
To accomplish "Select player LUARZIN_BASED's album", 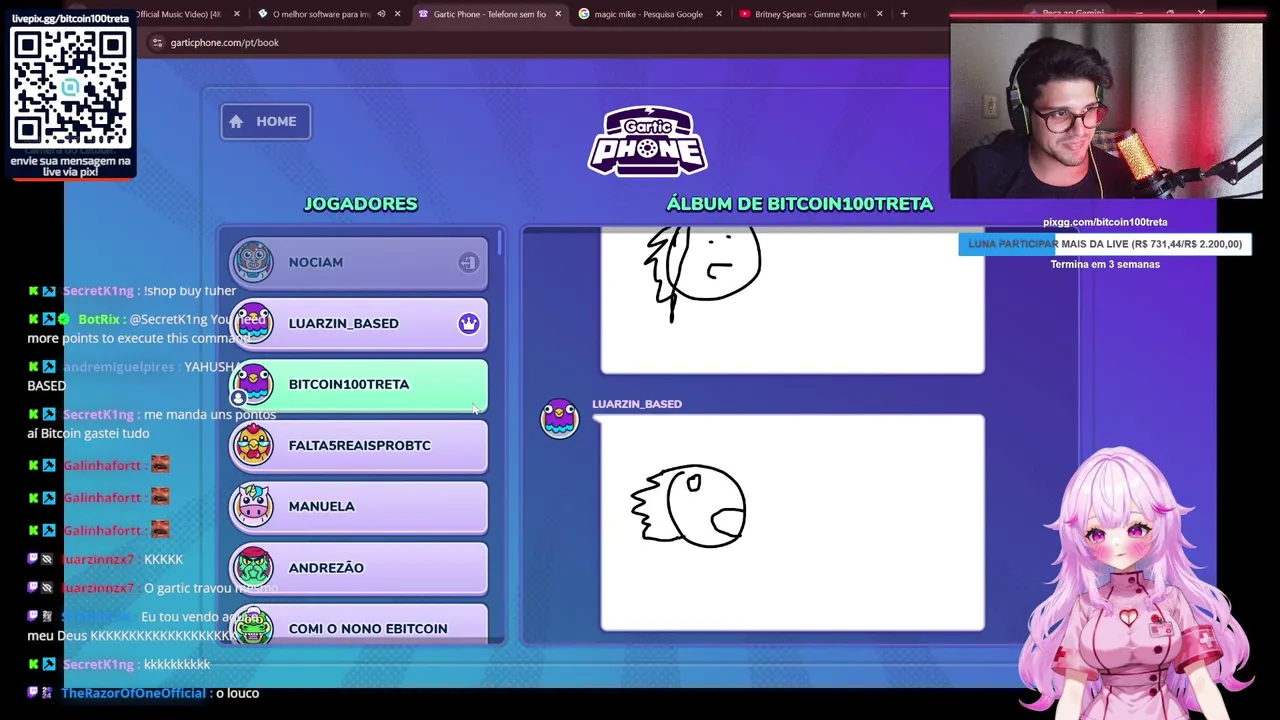I will point(359,323).
